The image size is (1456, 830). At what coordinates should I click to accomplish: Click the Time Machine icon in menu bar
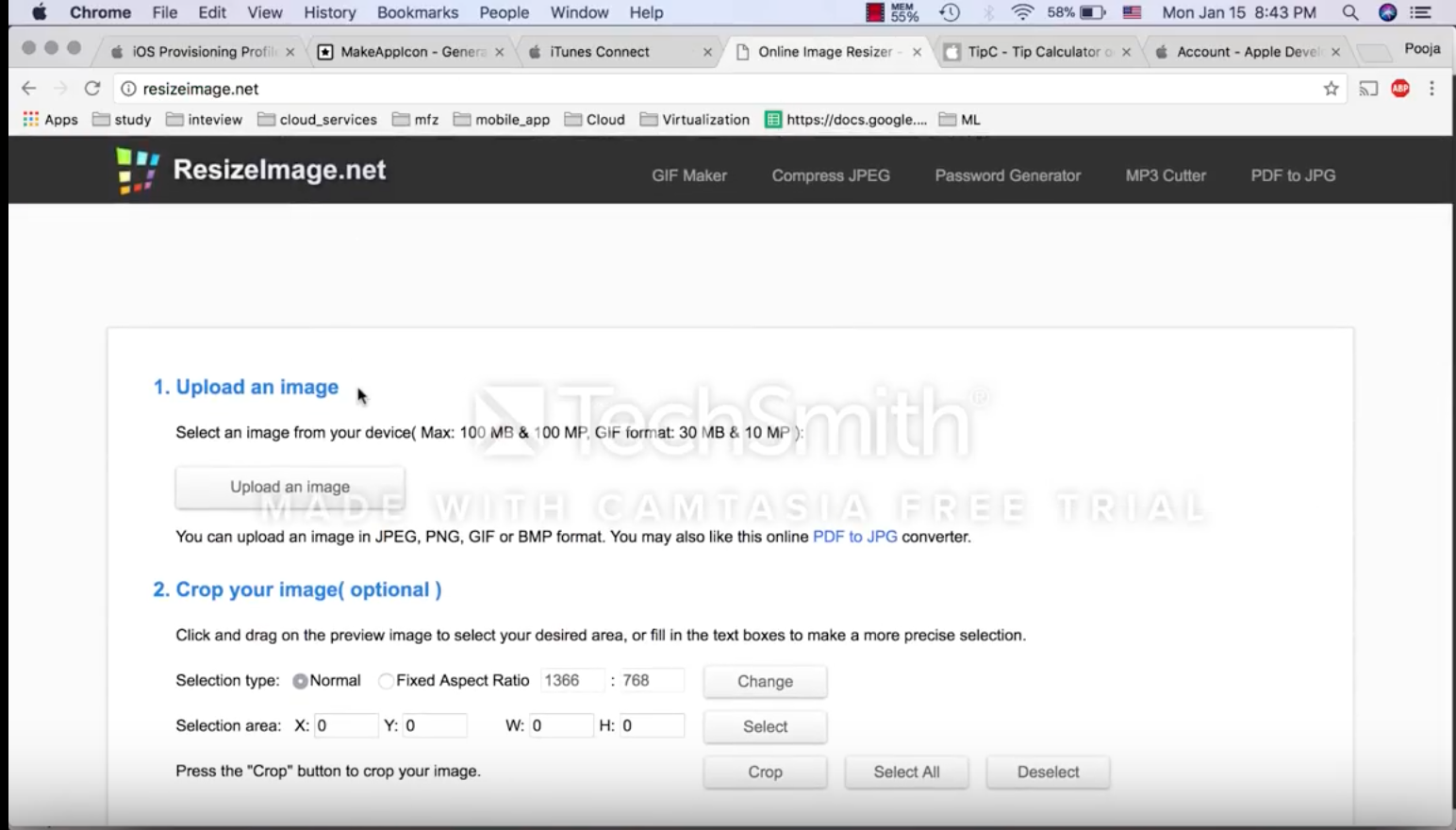click(x=950, y=12)
